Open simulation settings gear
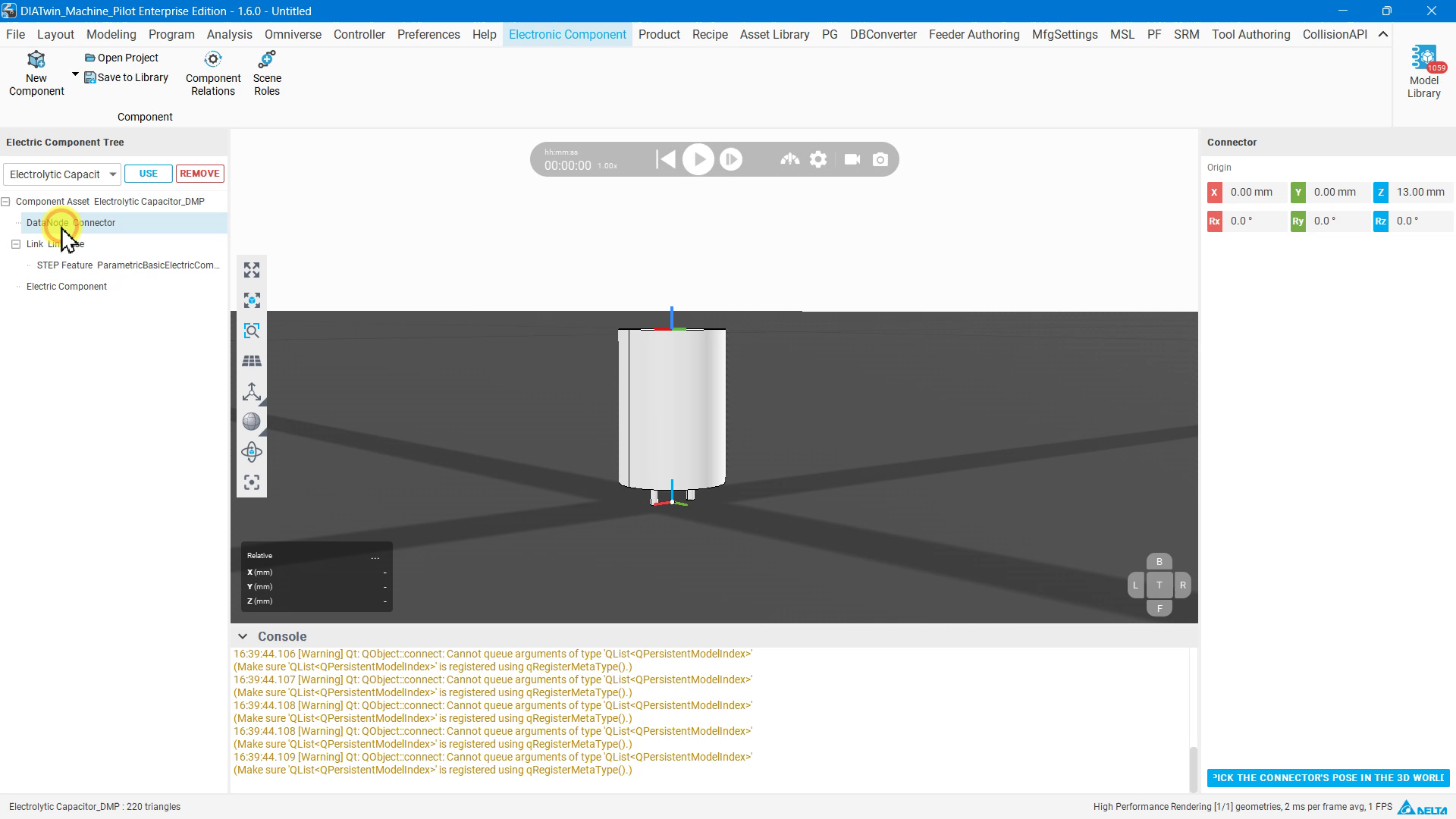The image size is (1456, 819). point(818,159)
